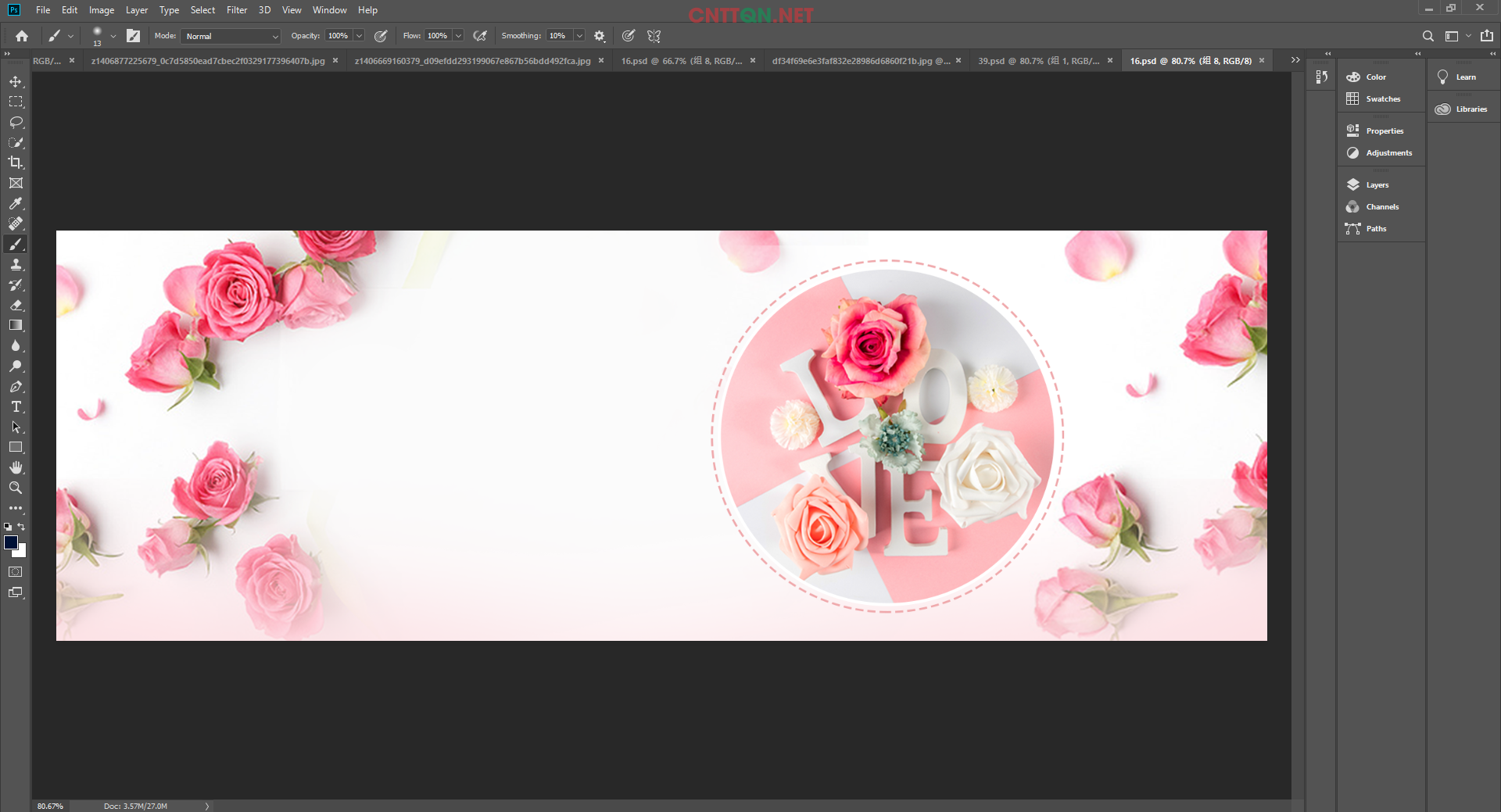Toggle symmetry paint options
Viewport: 1501px width, 812px height.
coord(654,36)
